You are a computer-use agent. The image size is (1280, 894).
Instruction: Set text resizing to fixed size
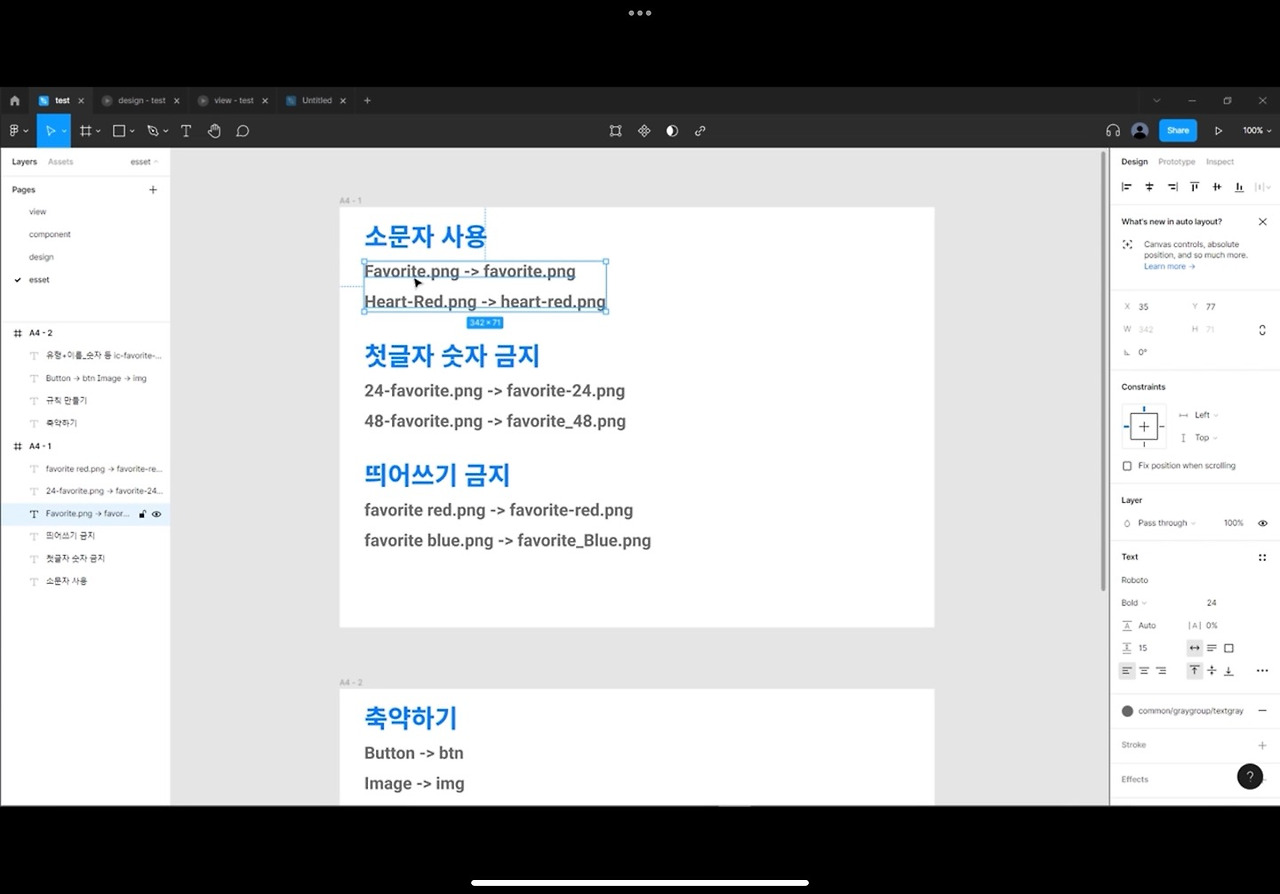pyautogui.click(x=1229, y=648)
